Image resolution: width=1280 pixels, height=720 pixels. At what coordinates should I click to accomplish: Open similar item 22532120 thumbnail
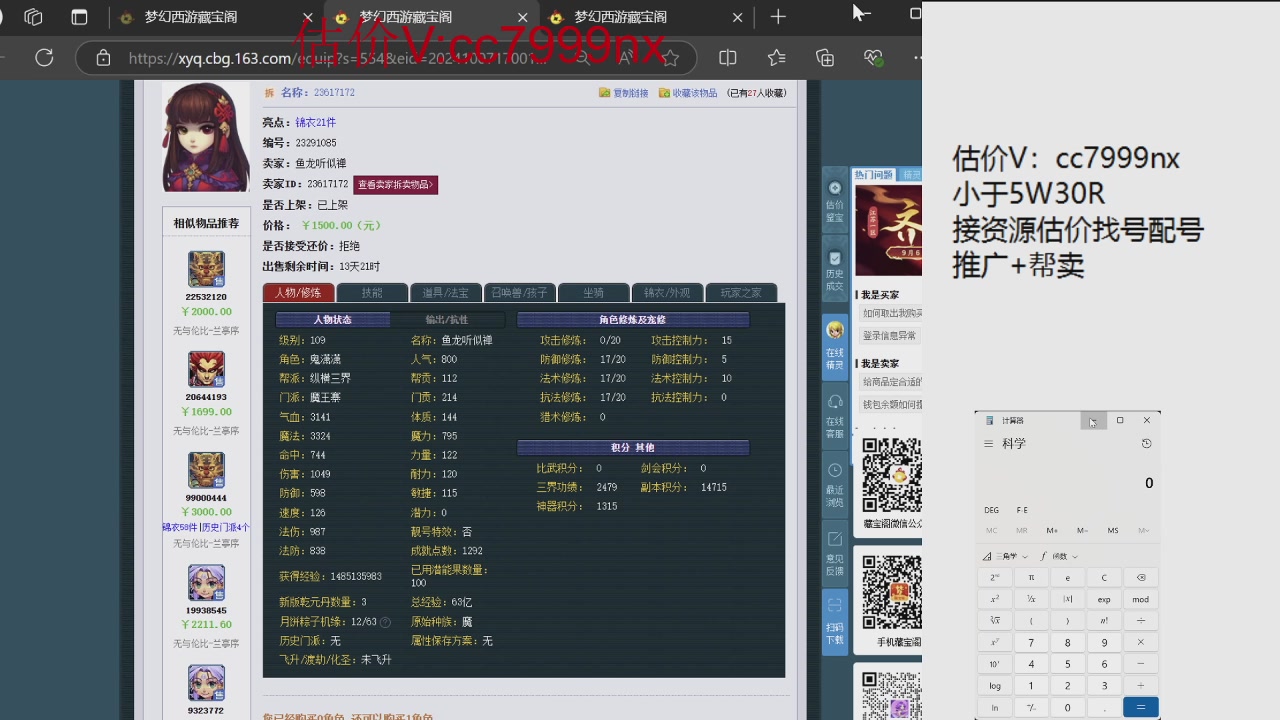click(x=206, y=269)
